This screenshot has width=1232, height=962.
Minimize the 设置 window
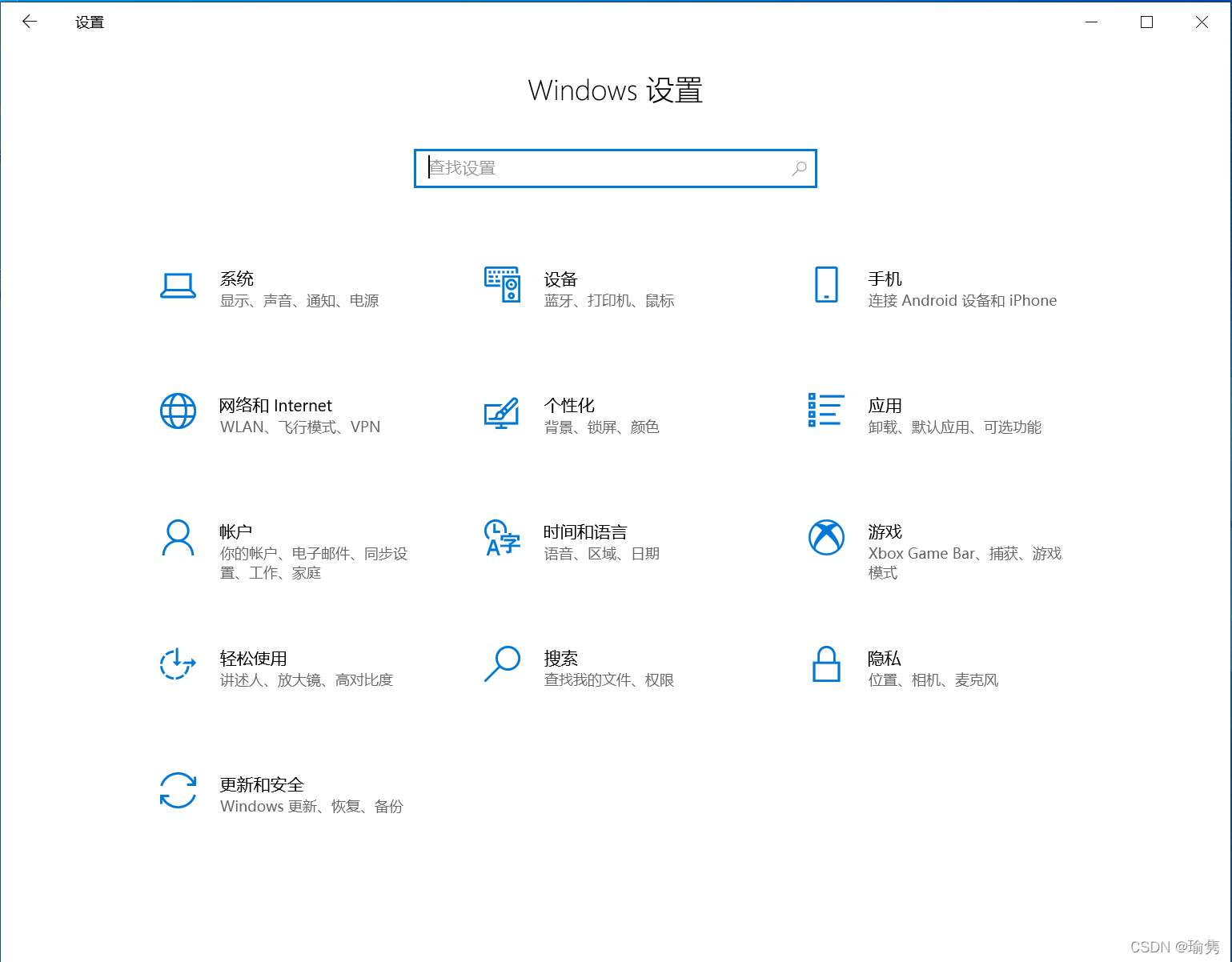tap(1091, 22)
